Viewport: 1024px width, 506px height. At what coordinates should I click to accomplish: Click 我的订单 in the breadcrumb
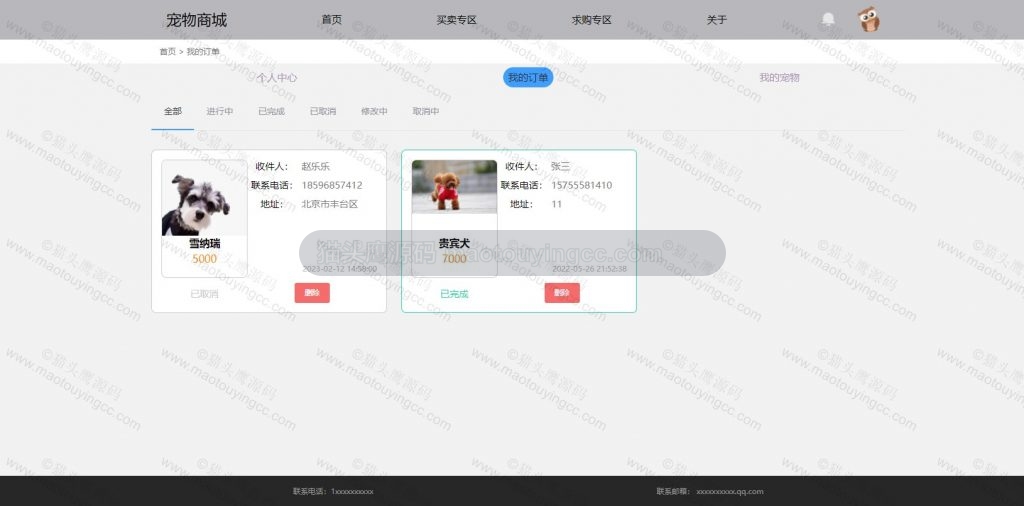(203, 52)
